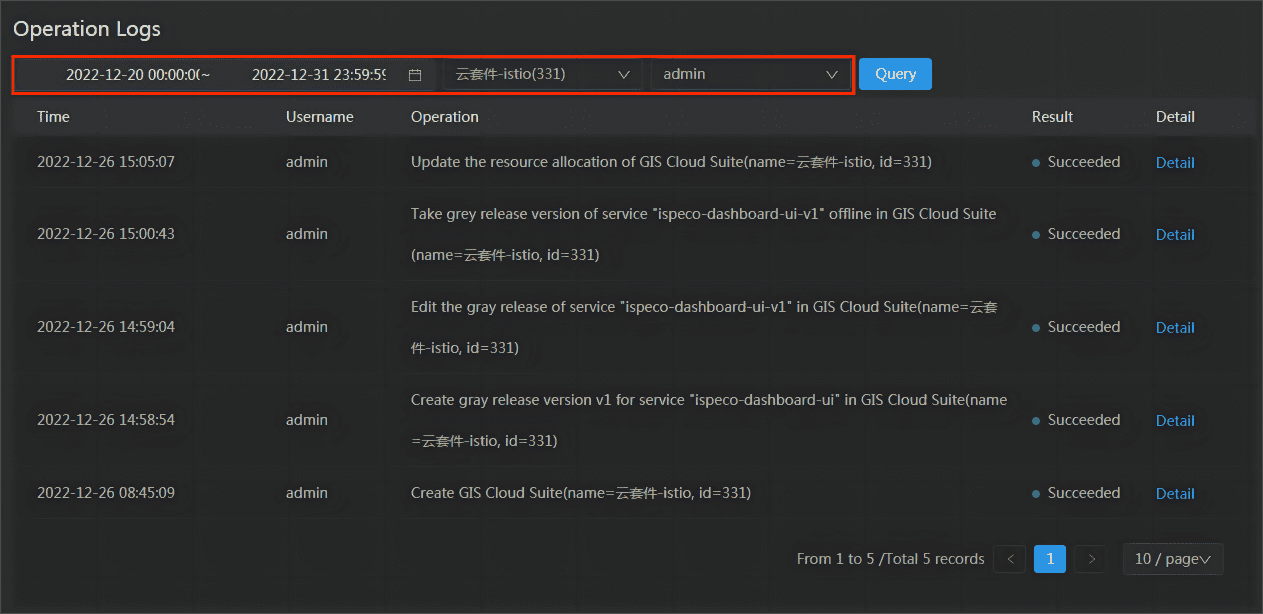Image resolution: width=1263 pixels, height=614 pixels.
Task: Click admin username in the 14:59:04 row
Action: pos(307,326)
